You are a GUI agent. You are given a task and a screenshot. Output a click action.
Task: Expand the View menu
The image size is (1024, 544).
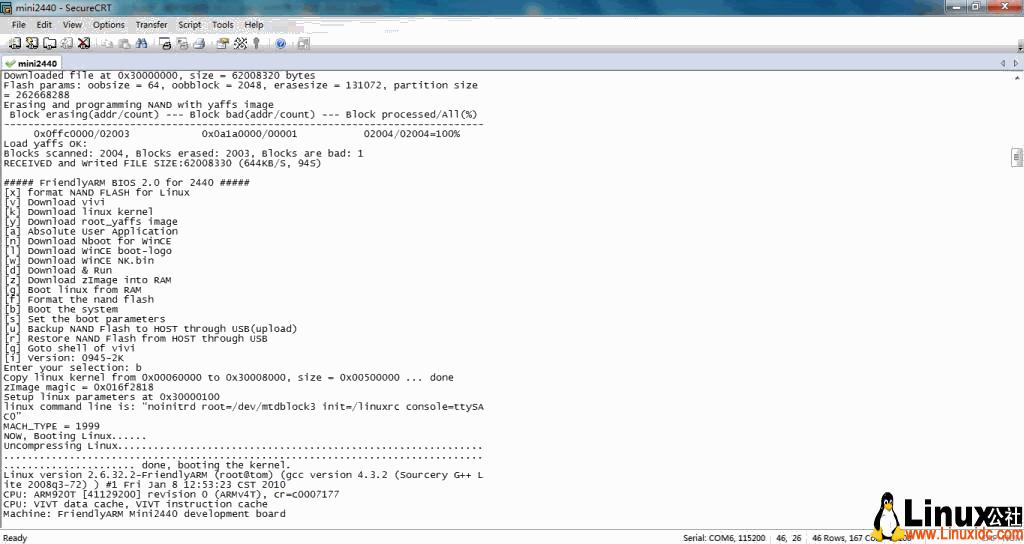[72, 24]
